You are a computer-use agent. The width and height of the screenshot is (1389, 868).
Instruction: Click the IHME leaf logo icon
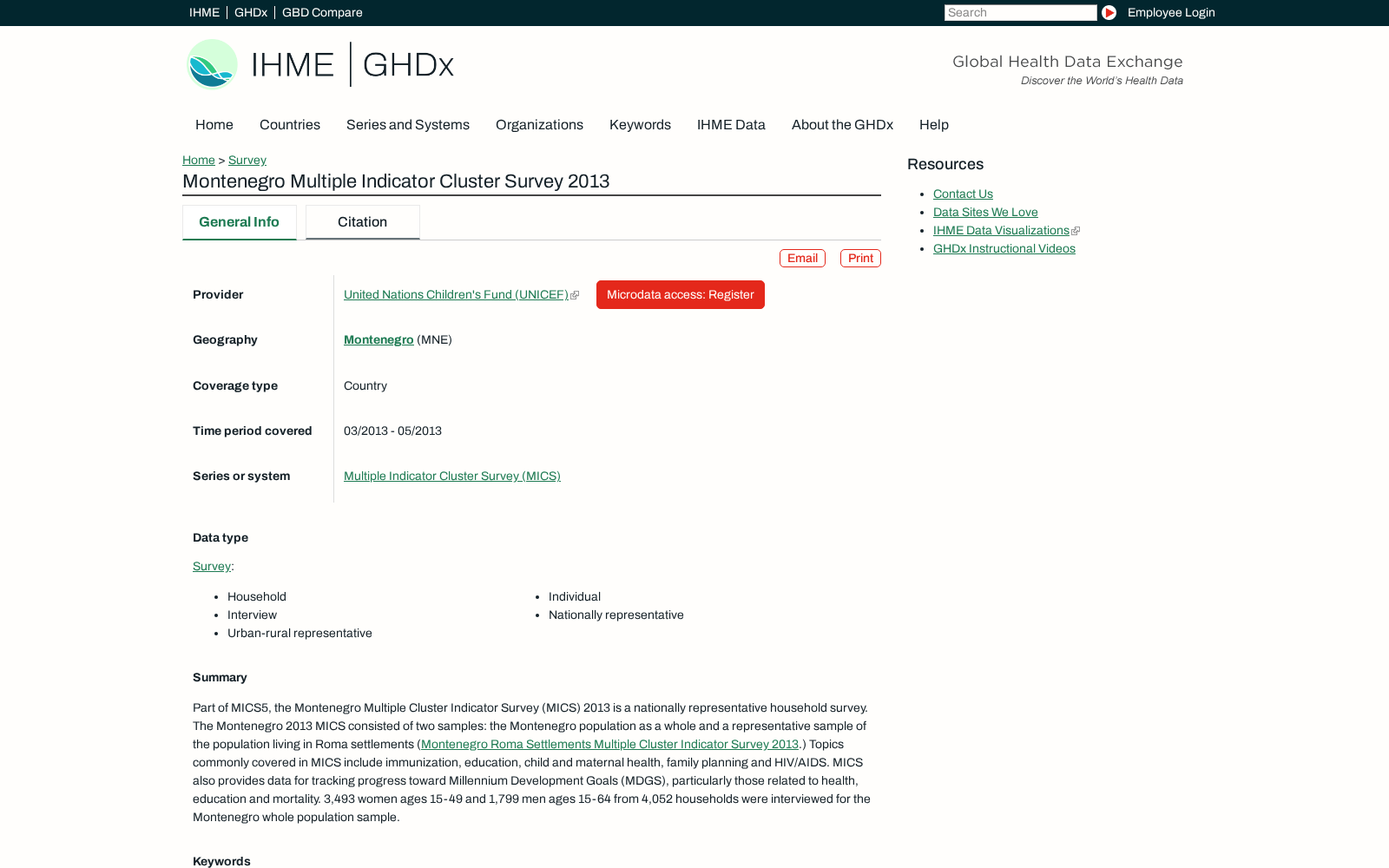(x=212, y=63)
